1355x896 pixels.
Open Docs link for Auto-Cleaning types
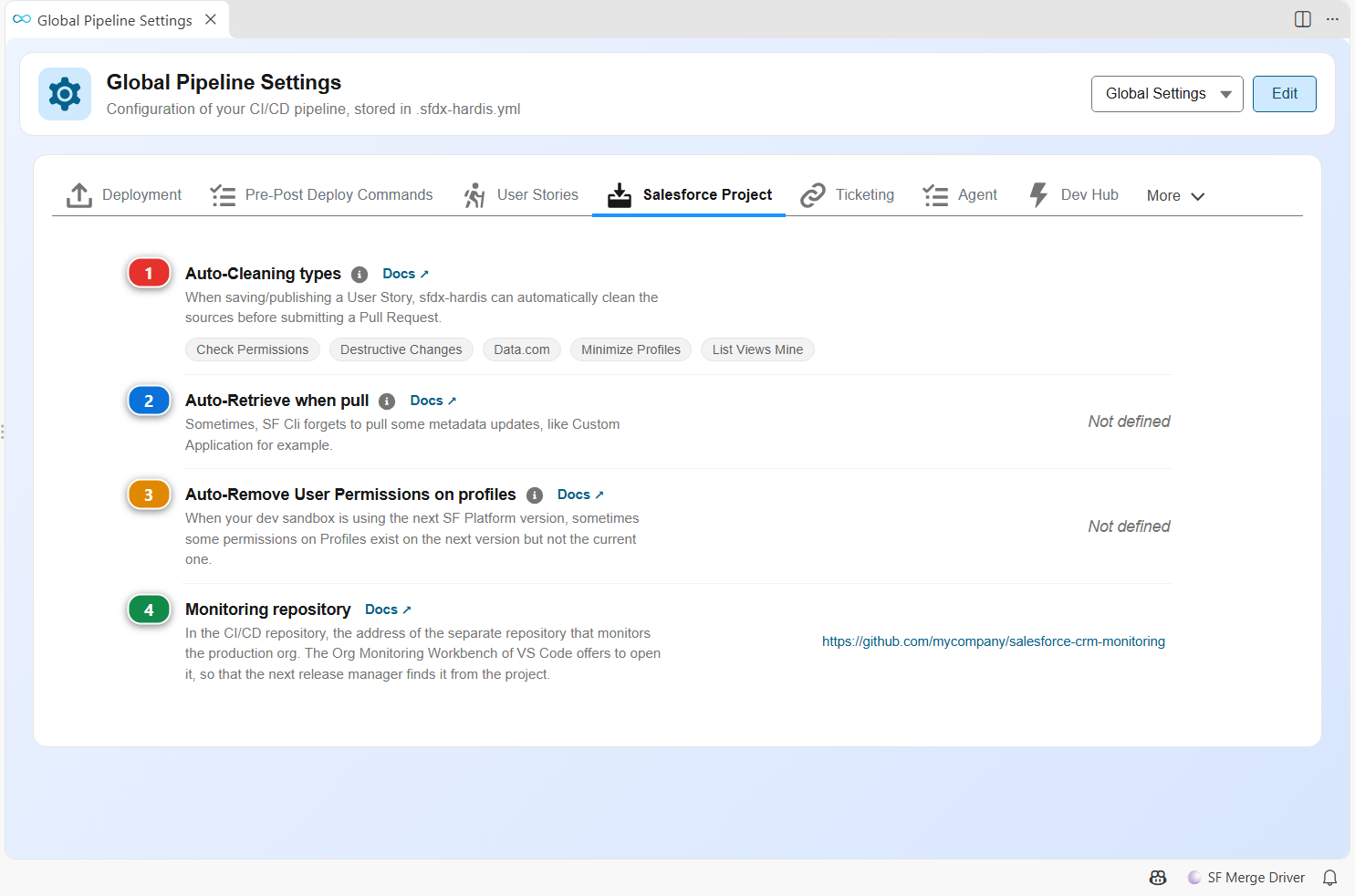405,274
